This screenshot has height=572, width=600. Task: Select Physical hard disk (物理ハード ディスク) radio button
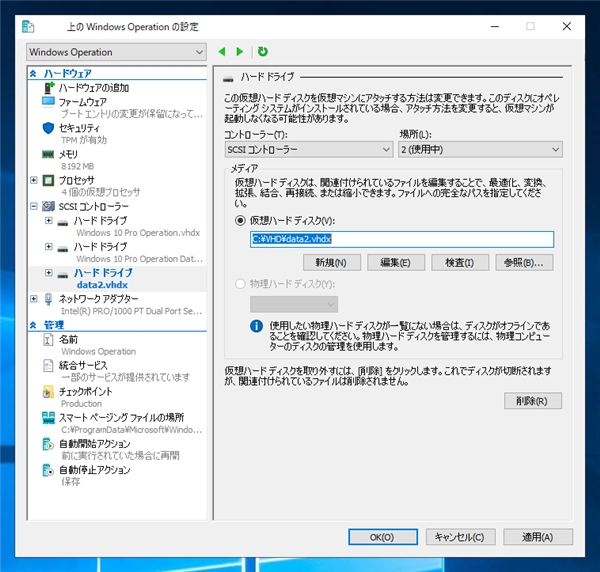[240, 284]
